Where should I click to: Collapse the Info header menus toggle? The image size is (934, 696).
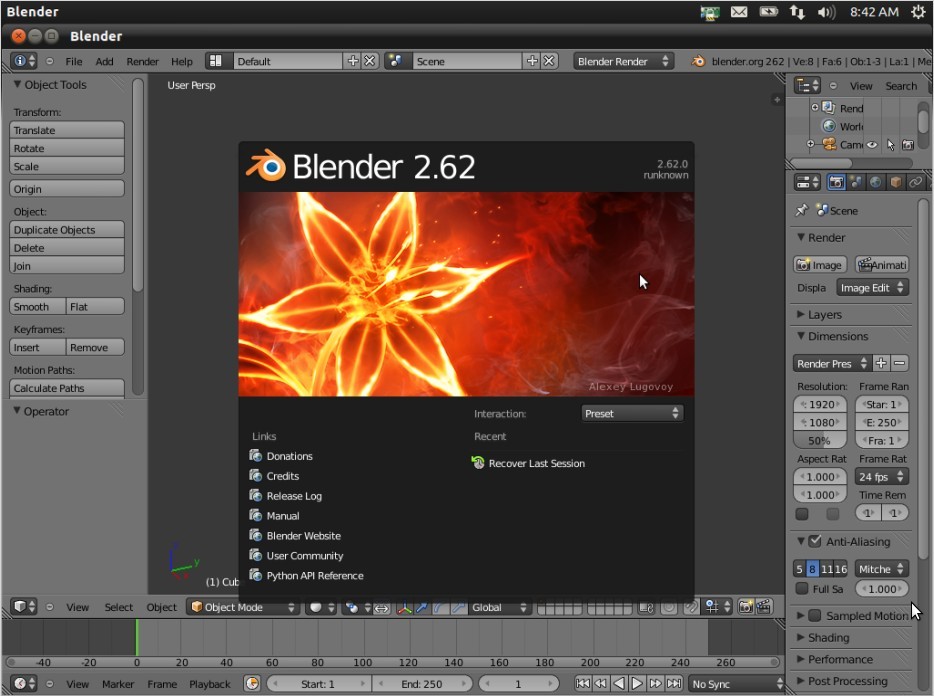tap(49, 61)
